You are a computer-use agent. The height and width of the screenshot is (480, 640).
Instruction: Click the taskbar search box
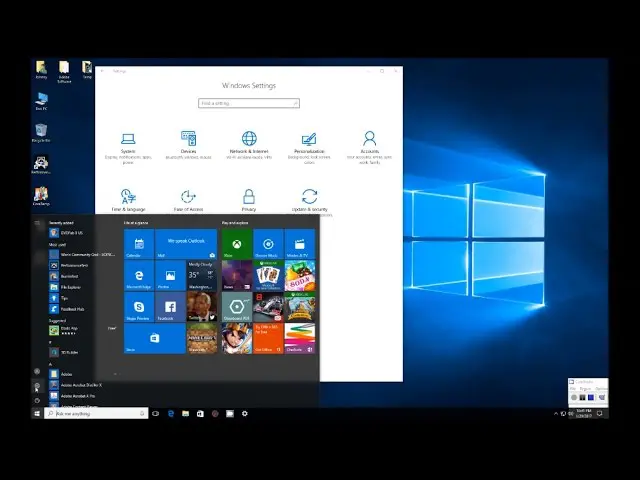pos(96,413)
